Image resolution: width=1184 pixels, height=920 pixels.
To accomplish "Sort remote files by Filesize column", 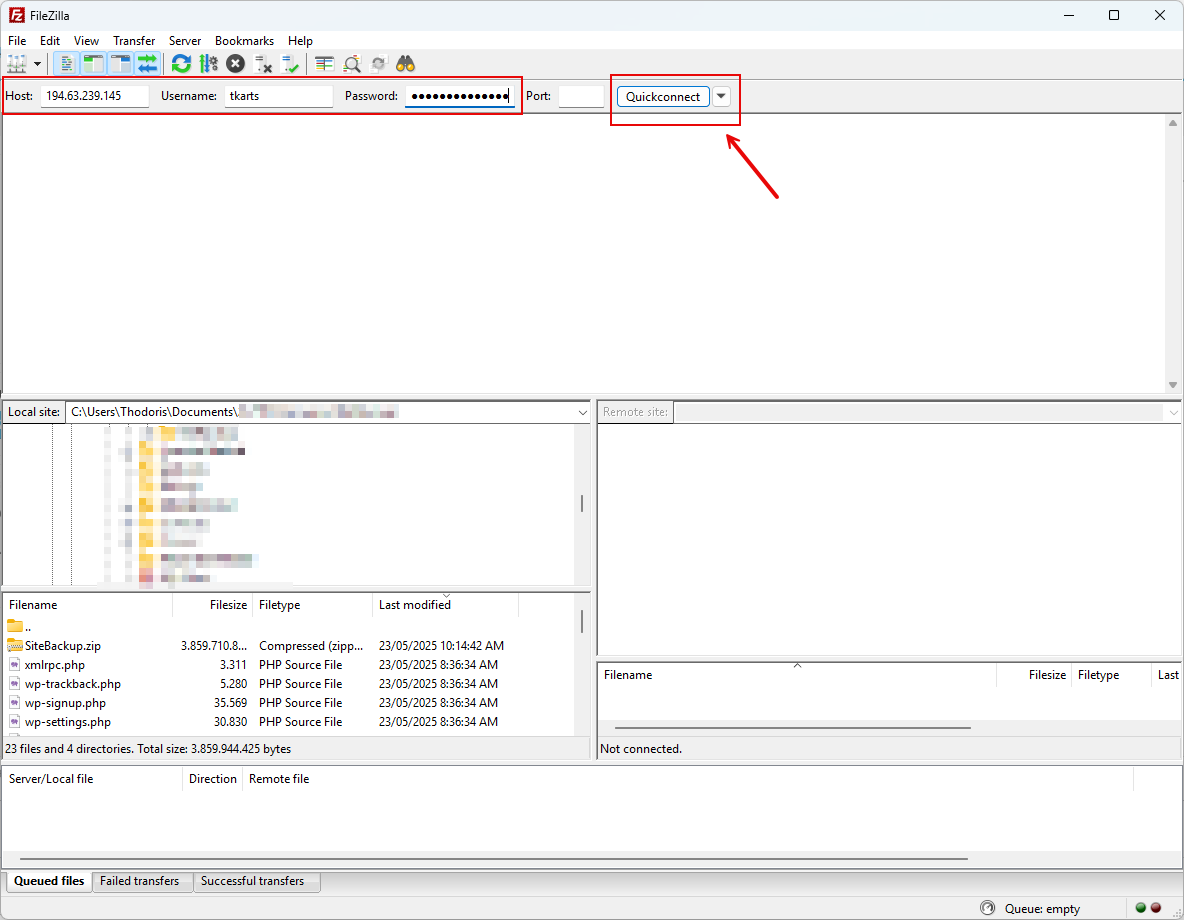I will [x=1035, y=675].
